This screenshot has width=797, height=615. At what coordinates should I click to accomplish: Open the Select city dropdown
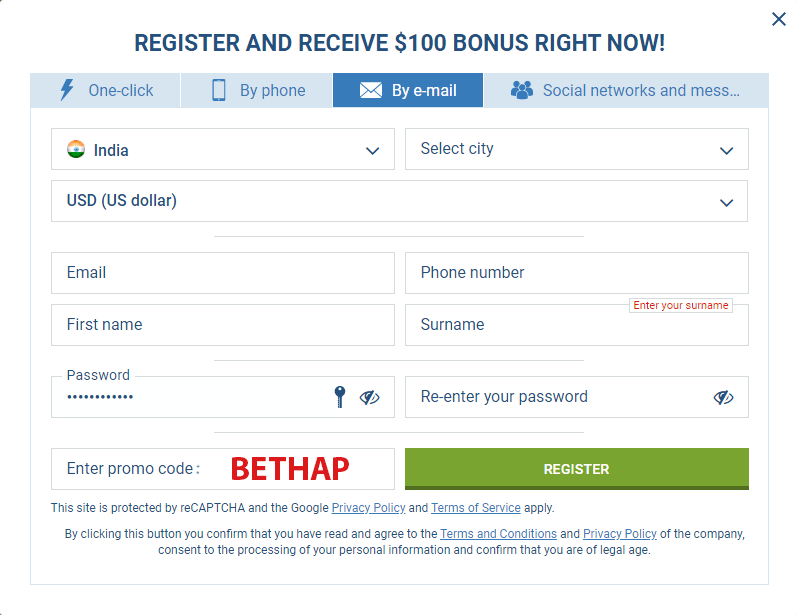[576, 149]
